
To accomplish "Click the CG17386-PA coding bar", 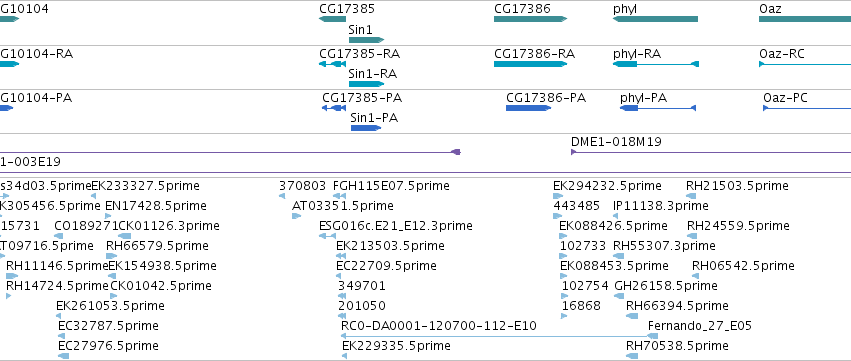I will (x=529, y=108).
